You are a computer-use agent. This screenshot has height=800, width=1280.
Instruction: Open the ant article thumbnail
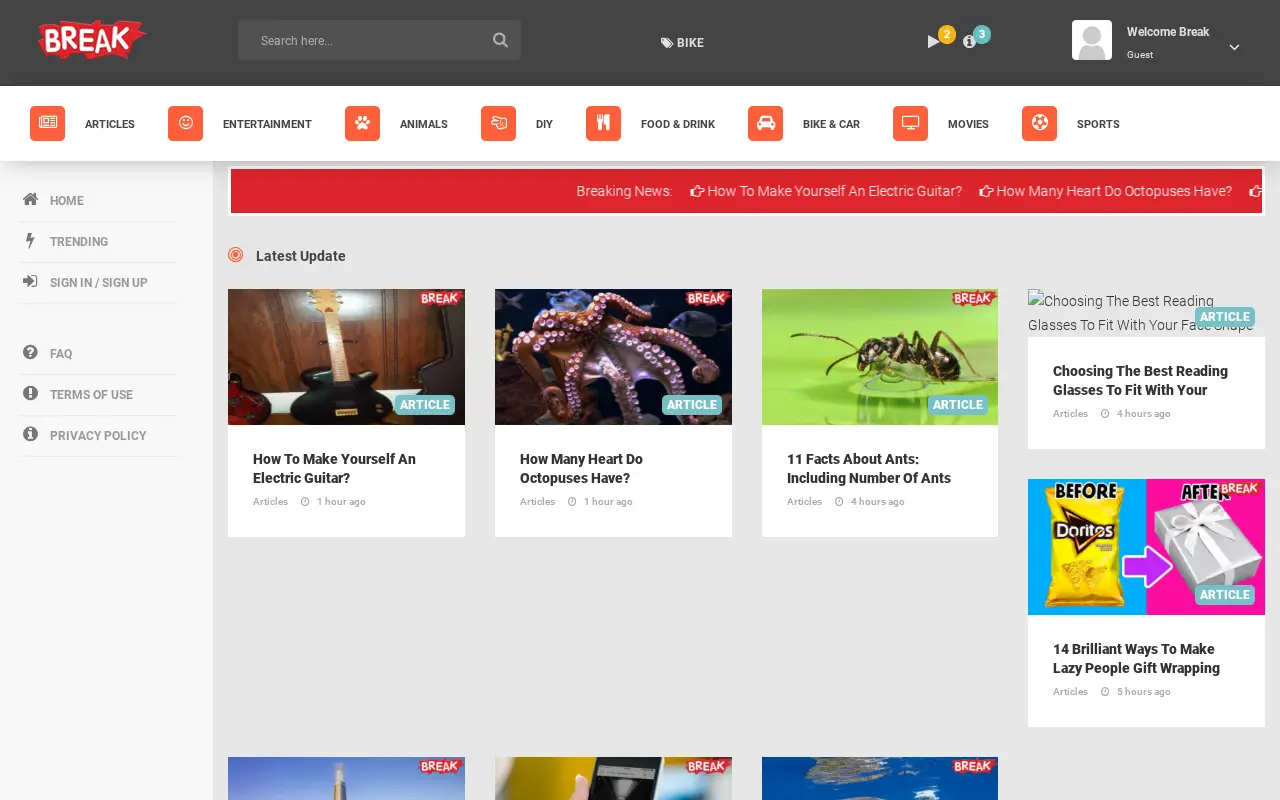tap(880, 357)
